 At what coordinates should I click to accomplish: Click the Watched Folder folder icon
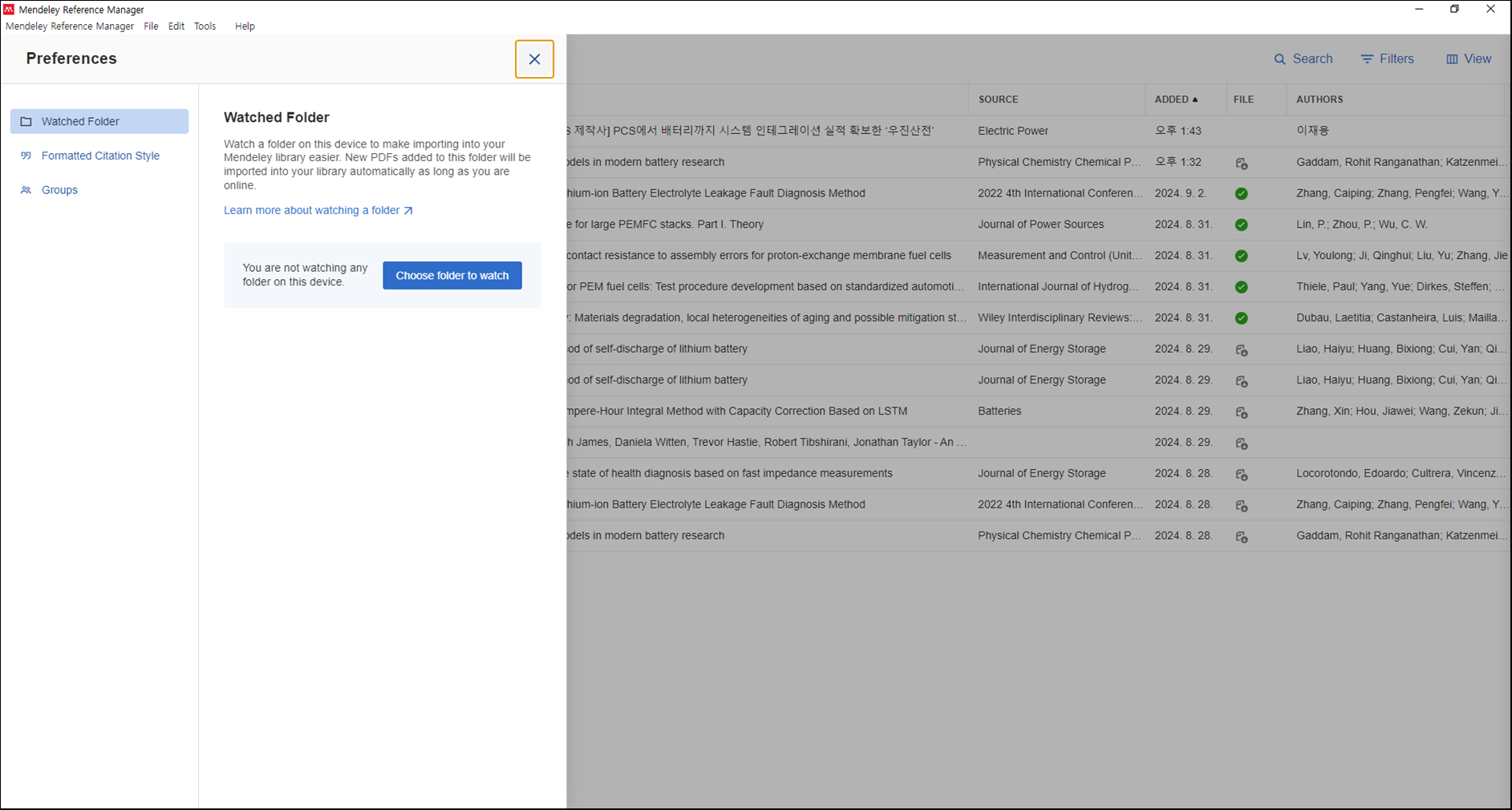click(x=26, y=121)
